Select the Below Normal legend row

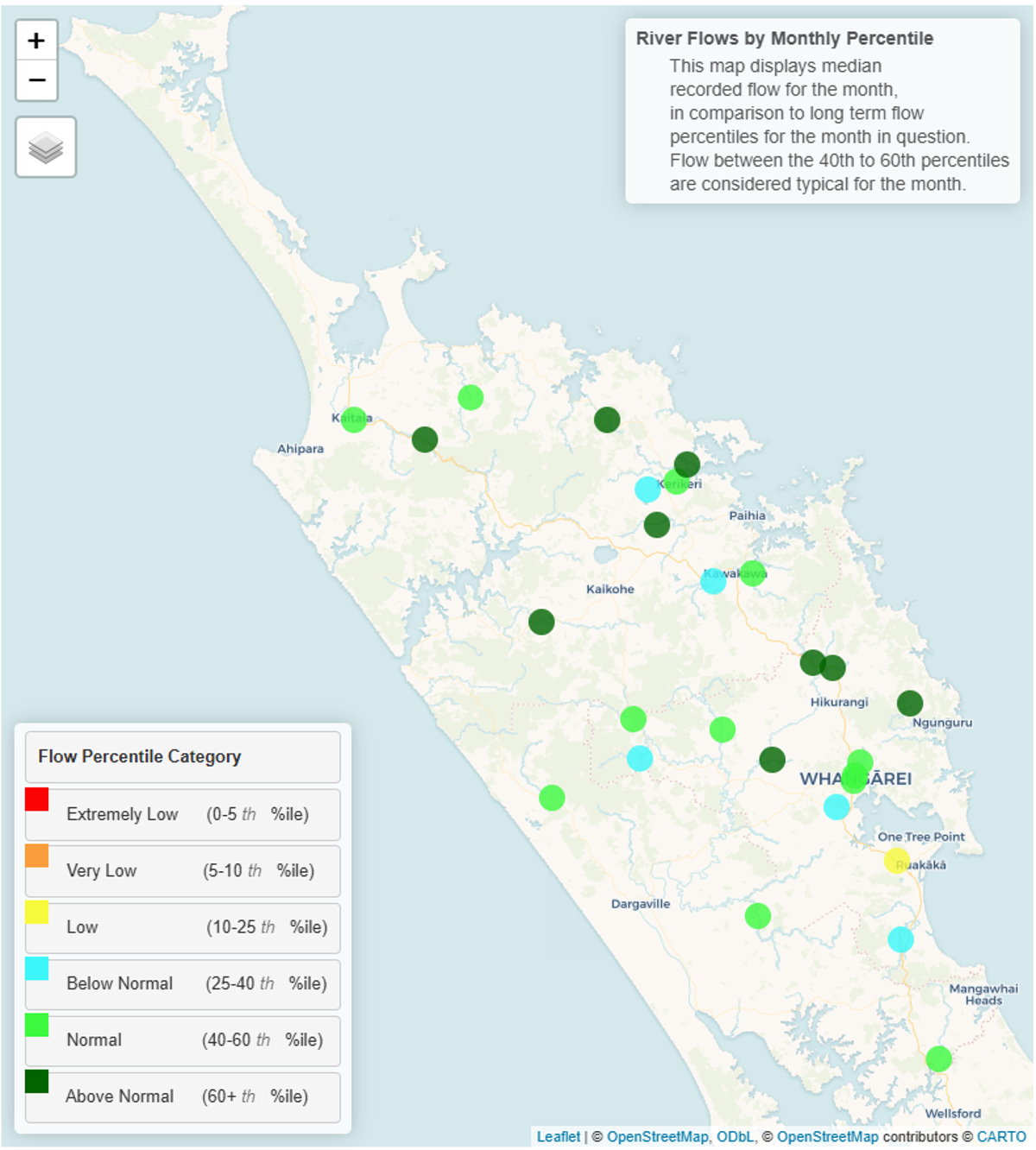pos(183,984)
